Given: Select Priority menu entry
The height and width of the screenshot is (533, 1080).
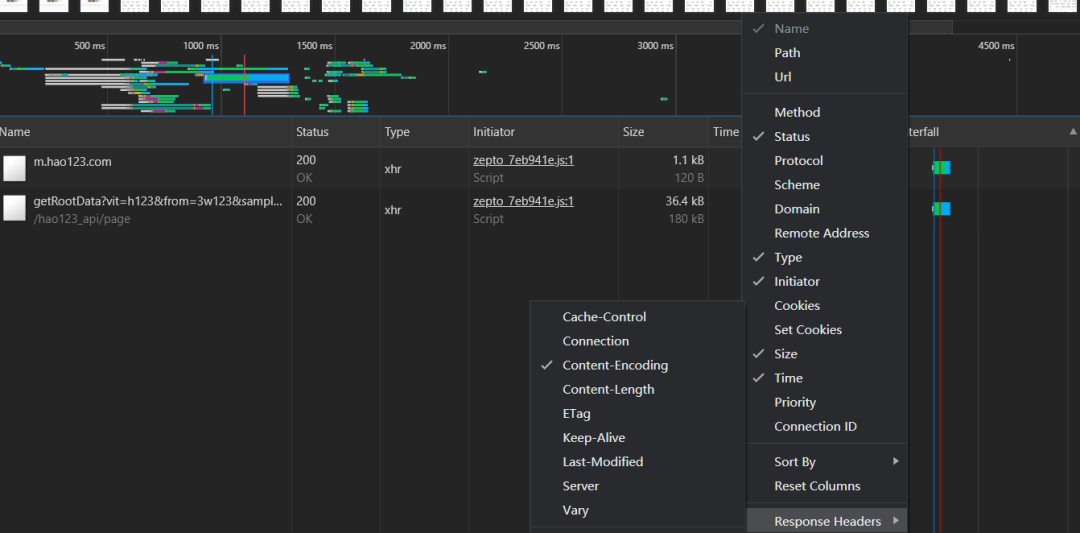Looking at the screenshot, I should pyautogui.click(x=825, y=401).
